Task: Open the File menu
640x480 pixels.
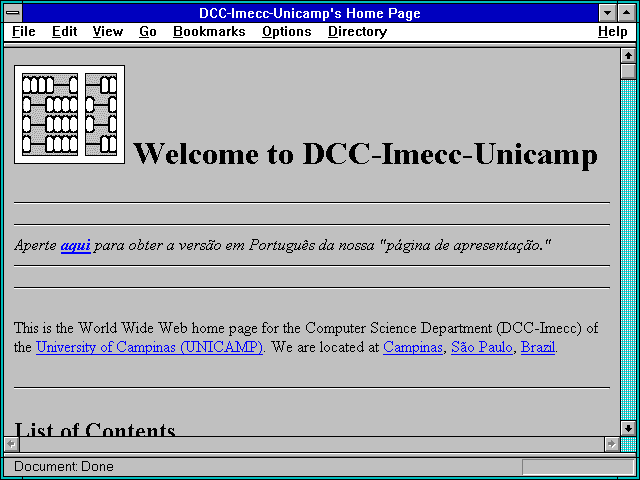Action: 24,32
